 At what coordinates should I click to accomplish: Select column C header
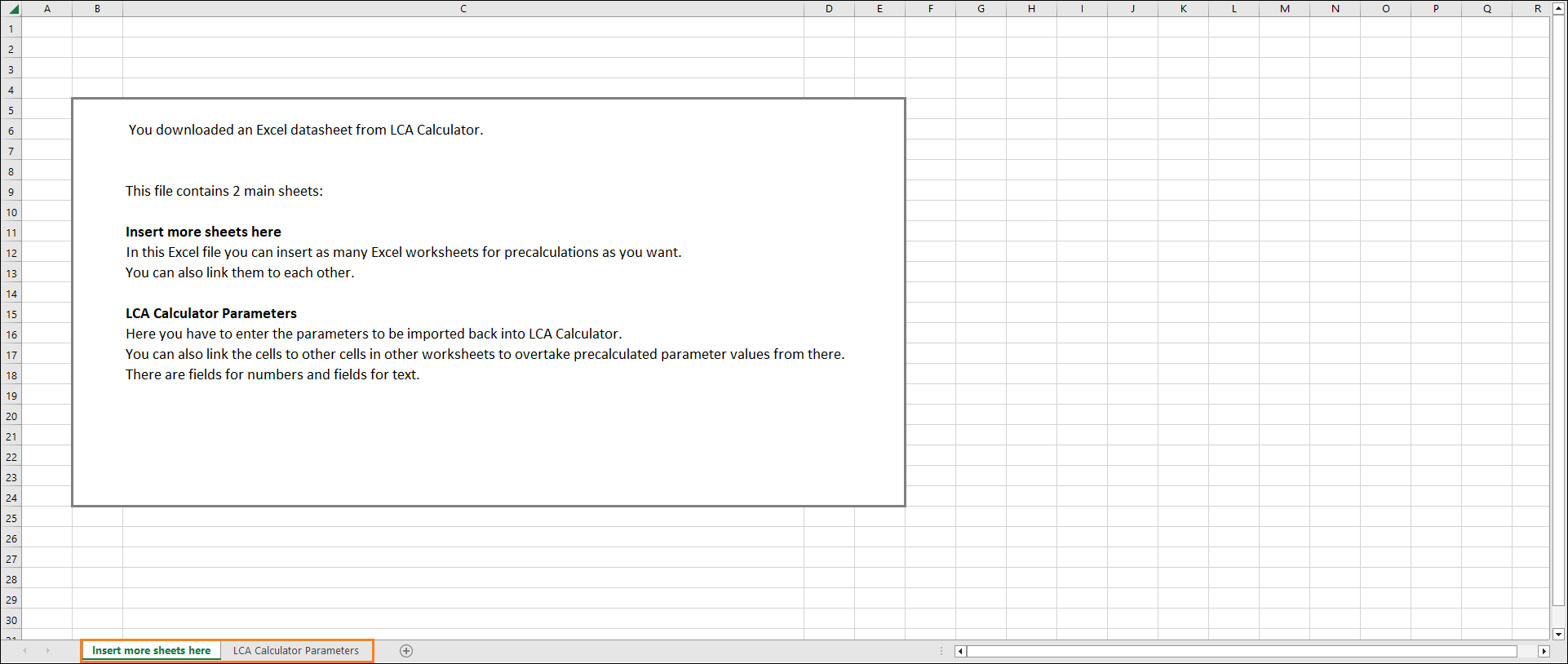463,9
